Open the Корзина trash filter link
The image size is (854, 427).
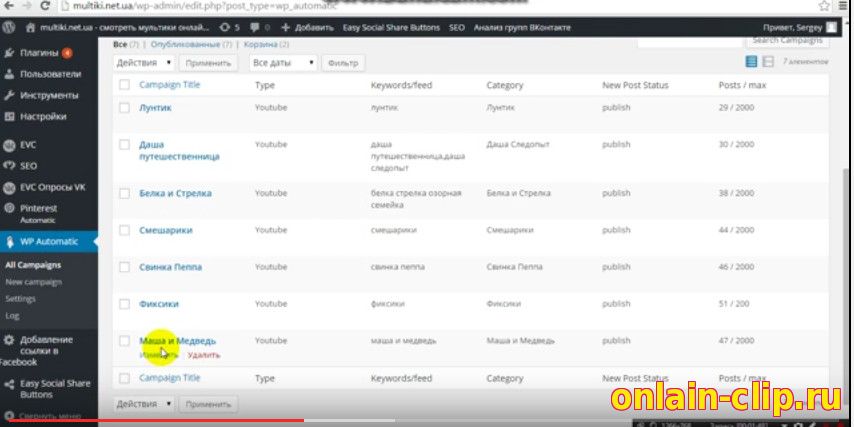click(261, 44)
